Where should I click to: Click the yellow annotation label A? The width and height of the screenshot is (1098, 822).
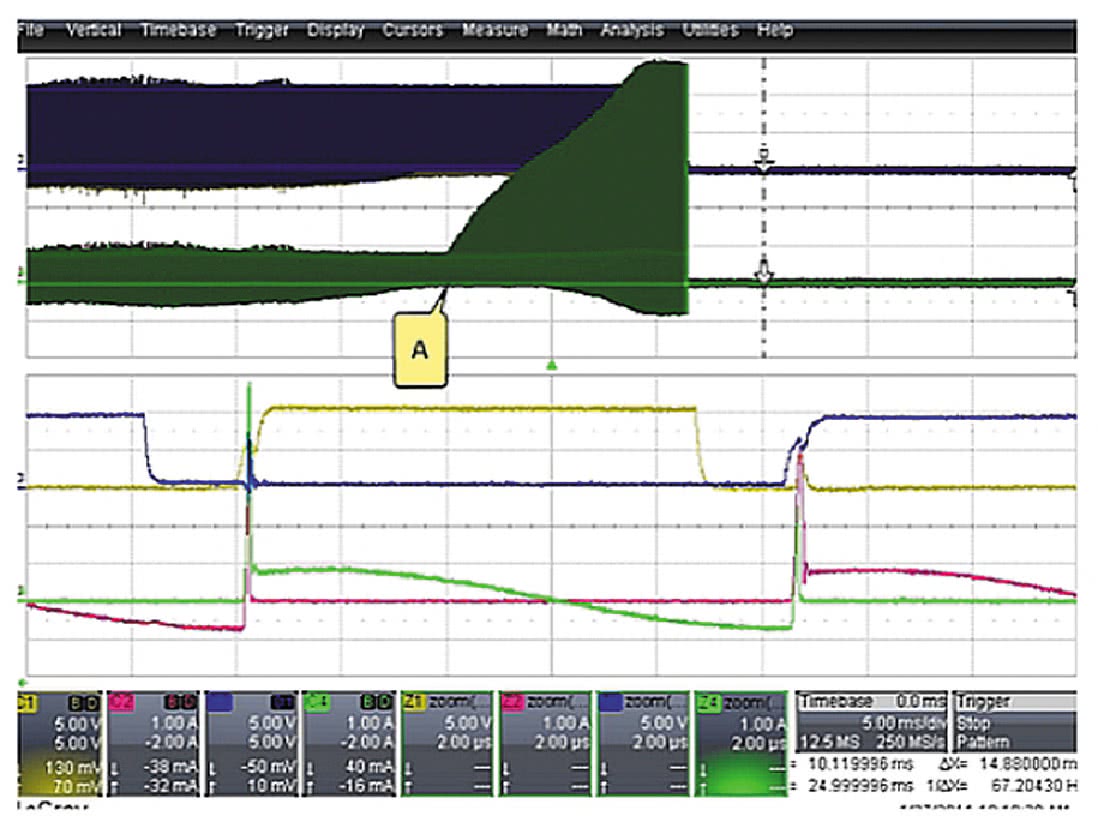[421, 349]
